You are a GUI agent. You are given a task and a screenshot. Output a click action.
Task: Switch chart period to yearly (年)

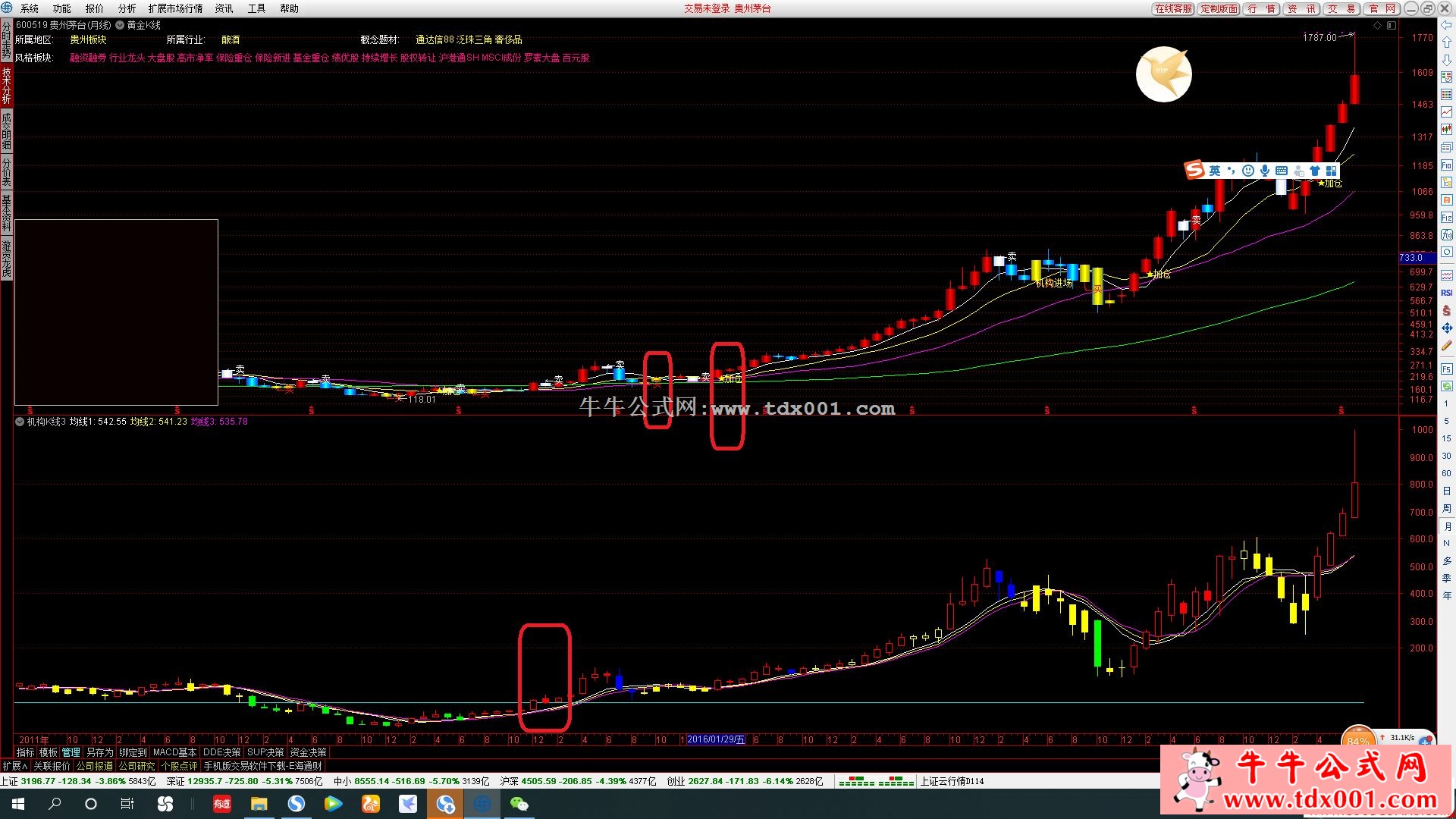tap(1447, 596)
